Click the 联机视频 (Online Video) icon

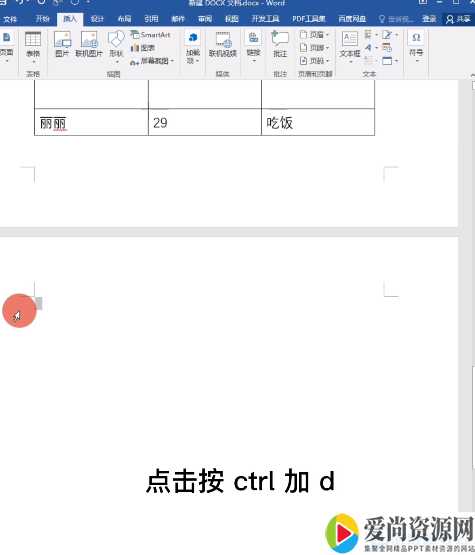[x=223, y=44]
